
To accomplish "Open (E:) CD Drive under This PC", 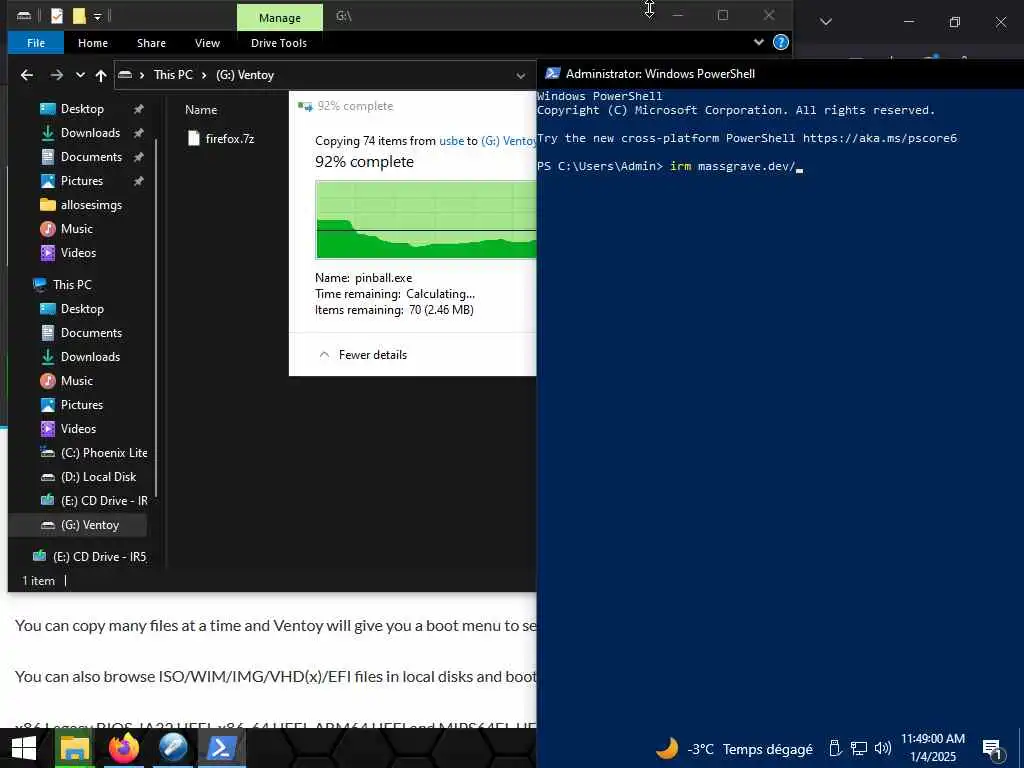I will point(103,501).
